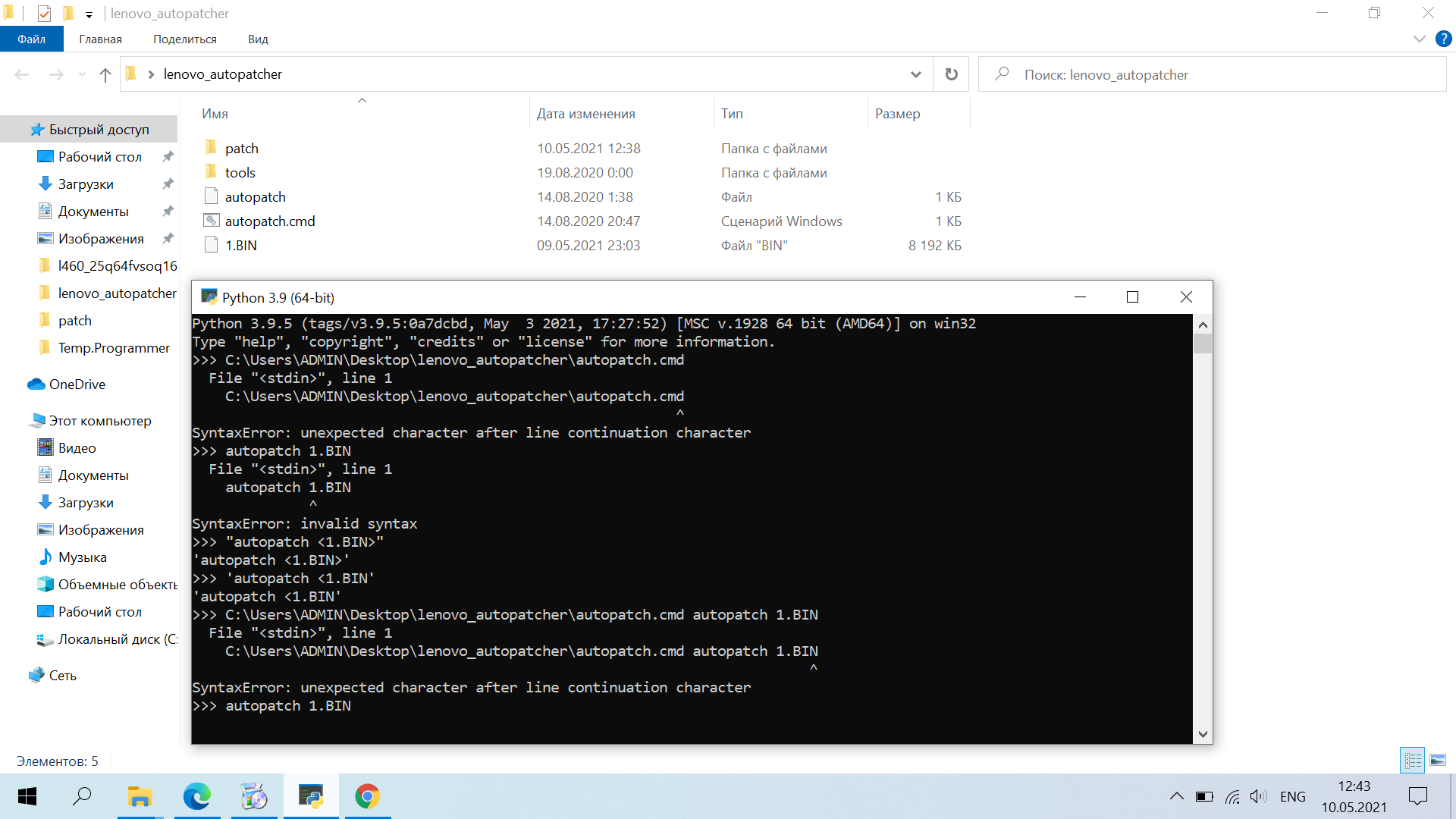Open the Файл menu tab
The width and height of the screenshot is (1456, 819).
[31, 39]
